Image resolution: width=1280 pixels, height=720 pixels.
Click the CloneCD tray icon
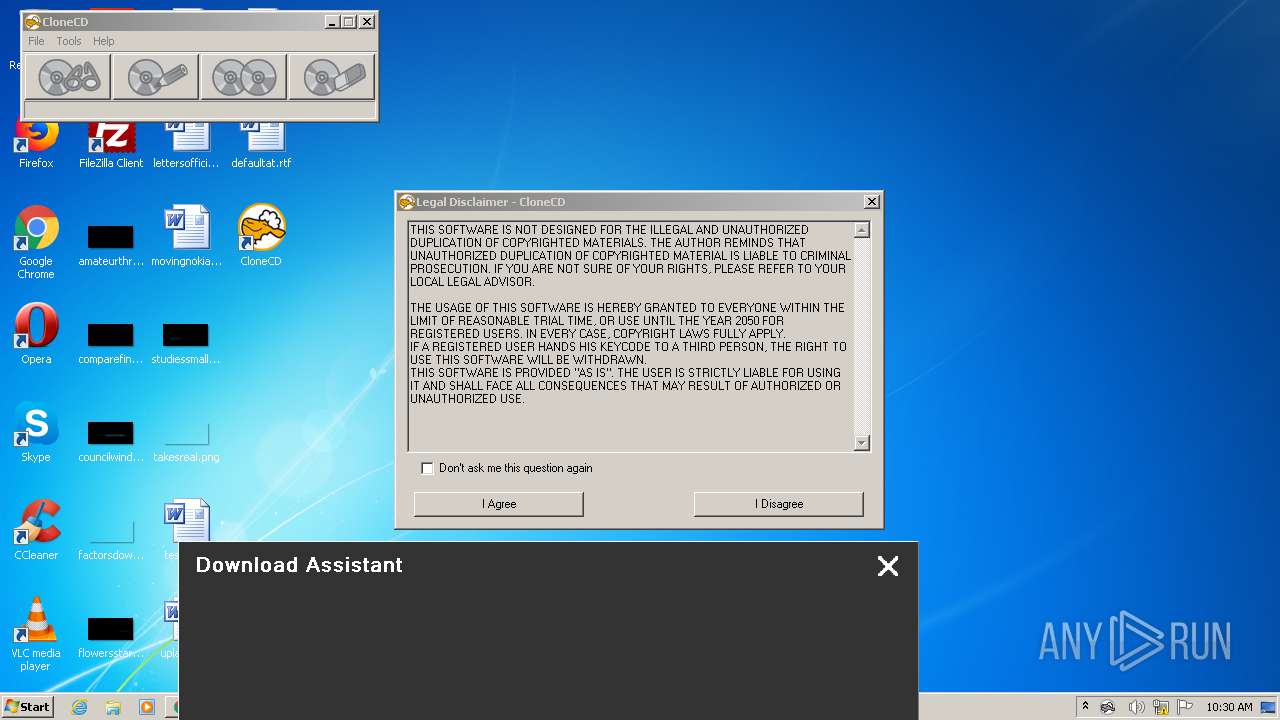(x=1108, y=707)
